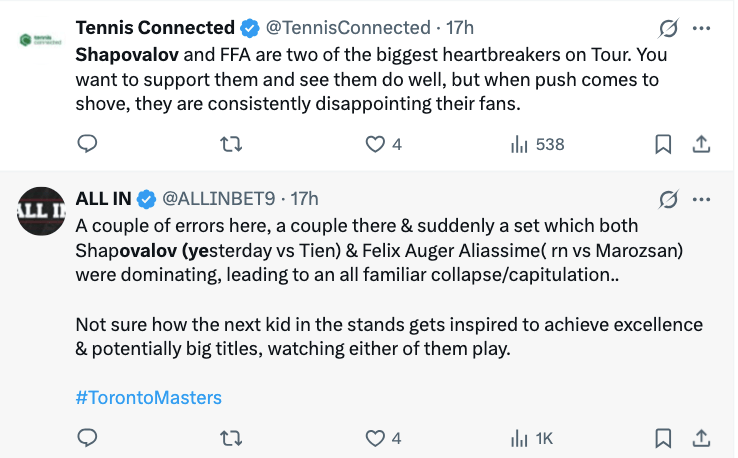Bookmark the Tennis Connected tweet
The width and height of the screenshot is (738, 458).
pyautogui.click(x=662, y=144)
